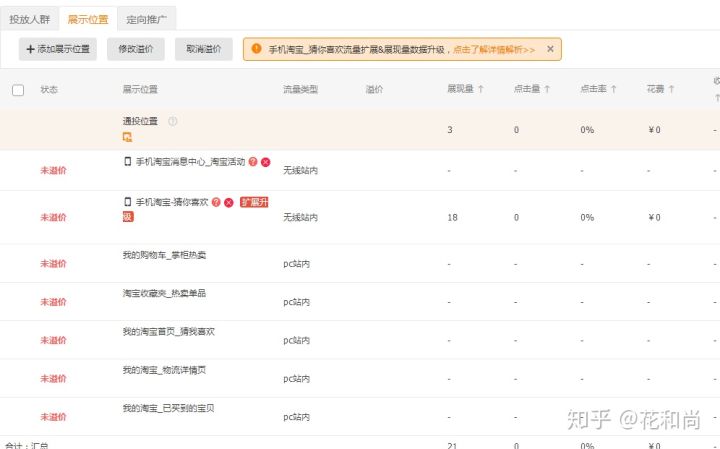Image resolution: width=720 pixels, height=449 pixels.
Task: Switch to the 定向推广 tab
Action: (x=146, y=19)
